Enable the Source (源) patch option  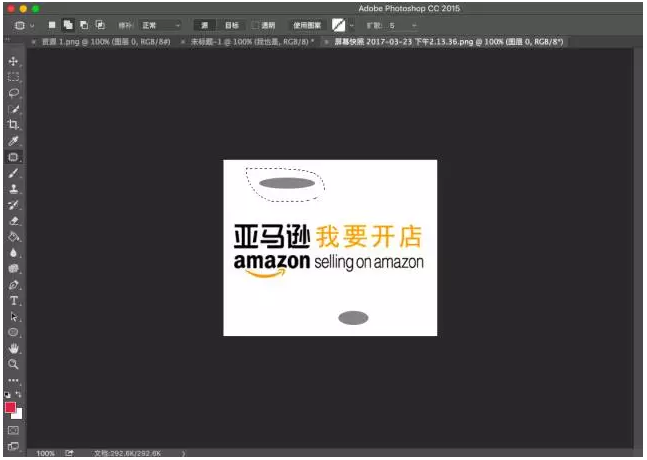[204, 26]
